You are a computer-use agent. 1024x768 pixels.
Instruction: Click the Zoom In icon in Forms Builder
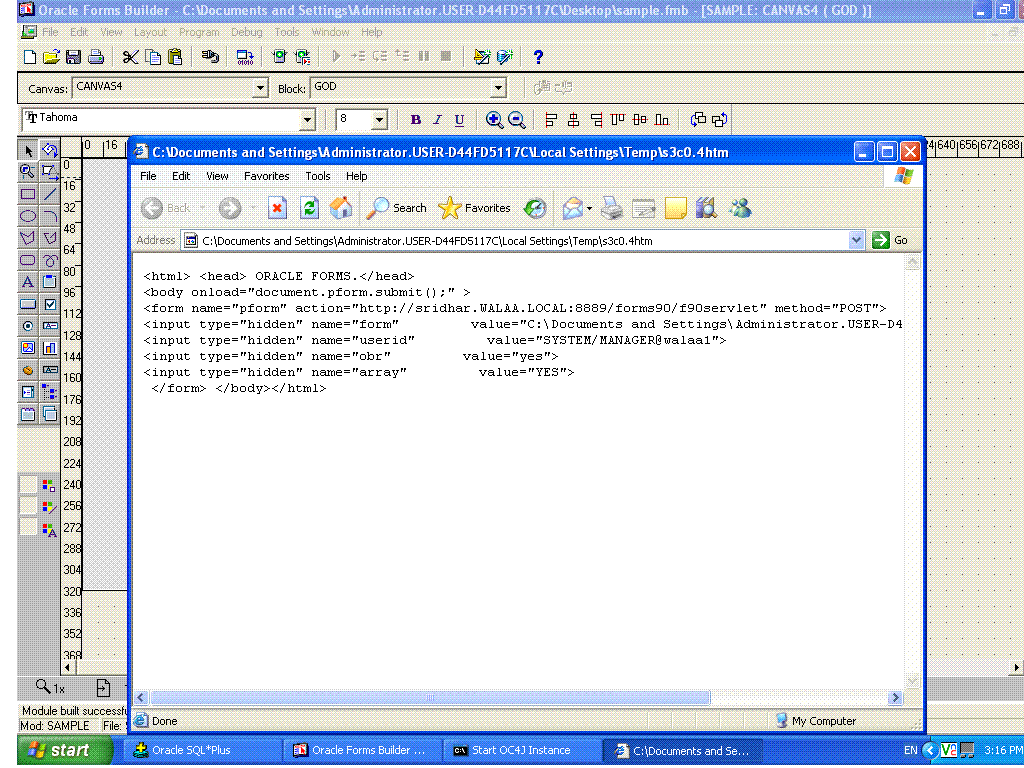point(494,120)
